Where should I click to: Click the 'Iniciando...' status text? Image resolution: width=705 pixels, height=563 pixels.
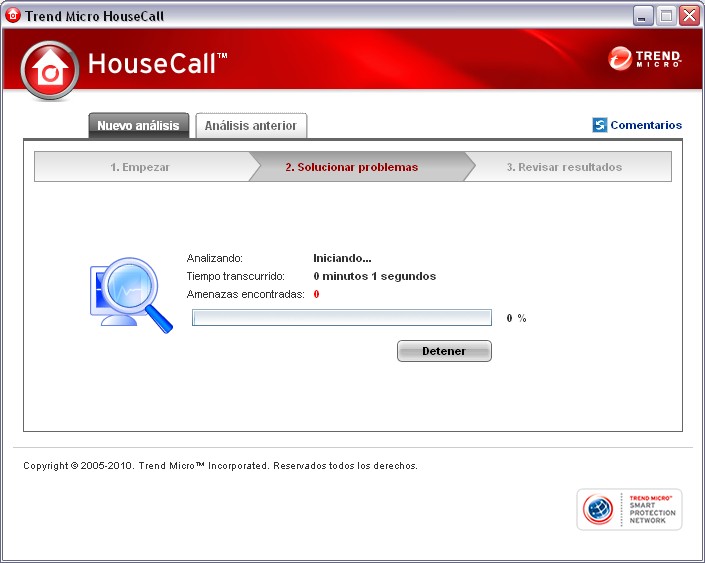pyautogui.click(x=342, y=258)
